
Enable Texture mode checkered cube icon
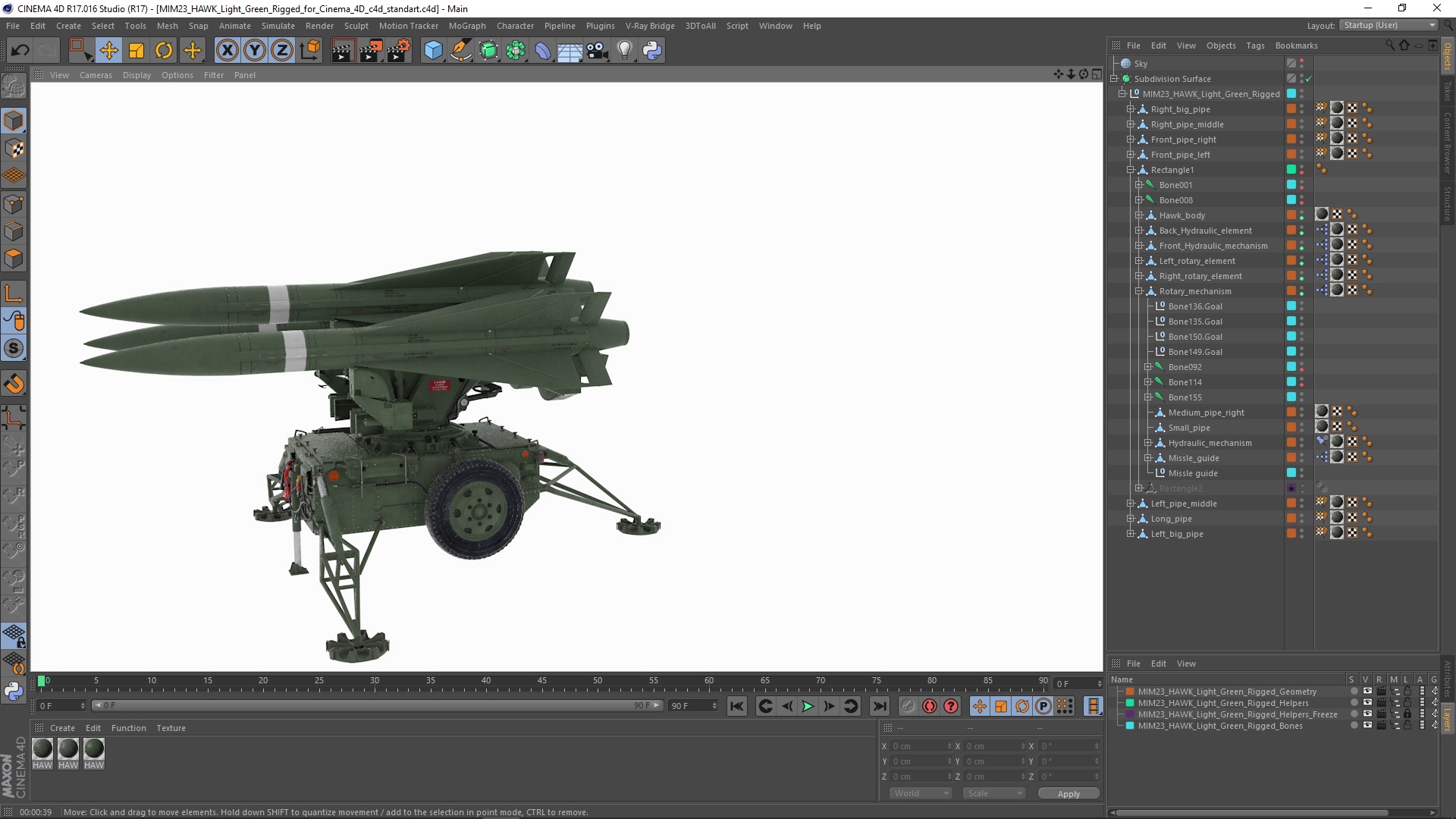click(x=14, y=149)
